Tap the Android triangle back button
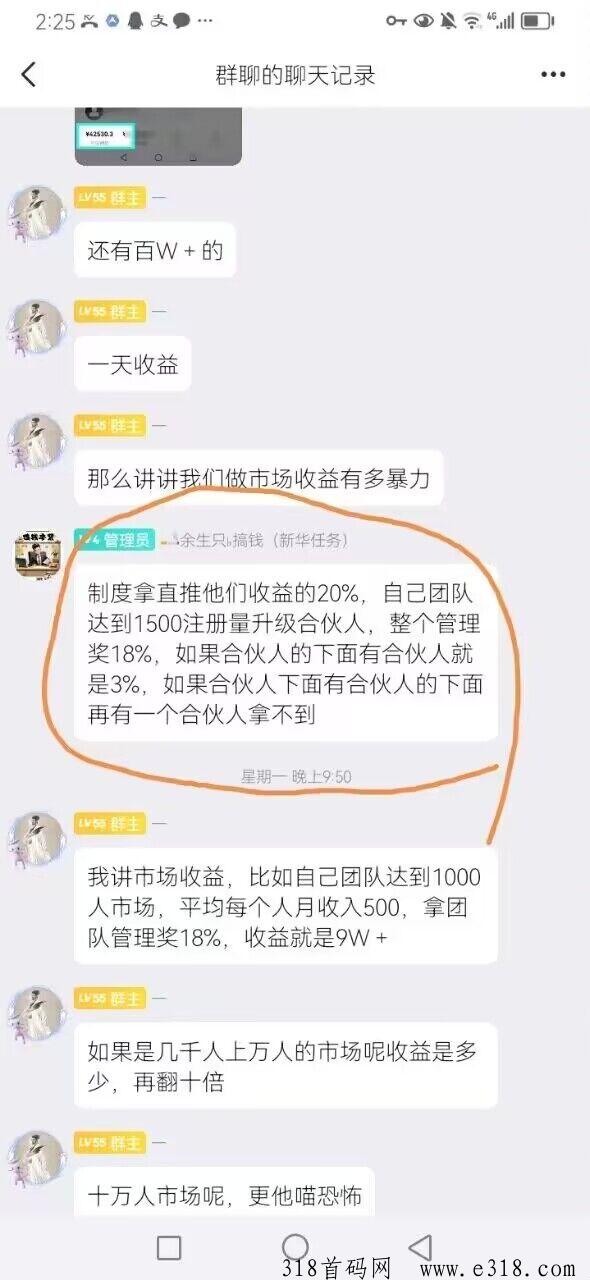 (x=421, y=1246)
